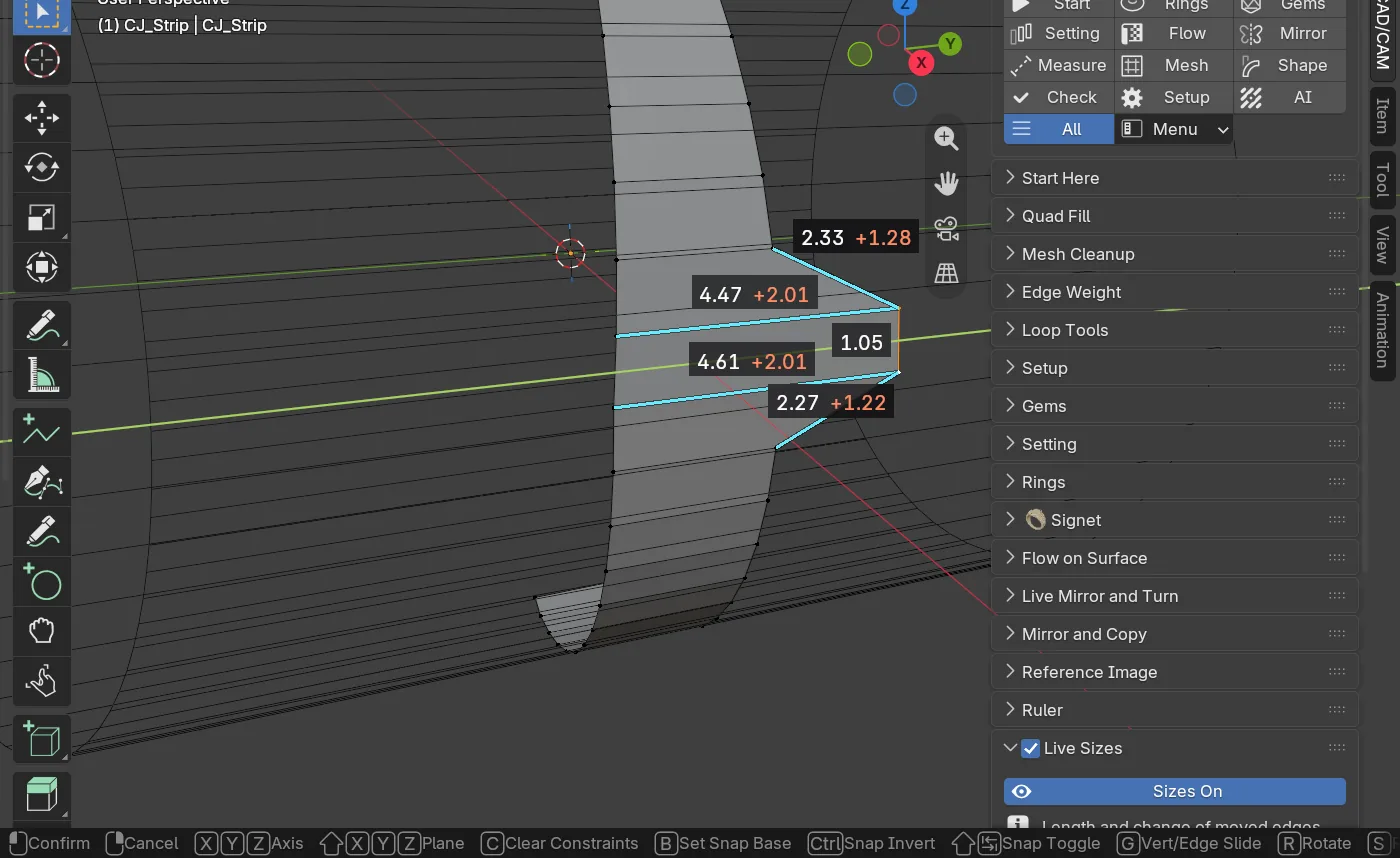Click the red X axis gizmo

921,63
